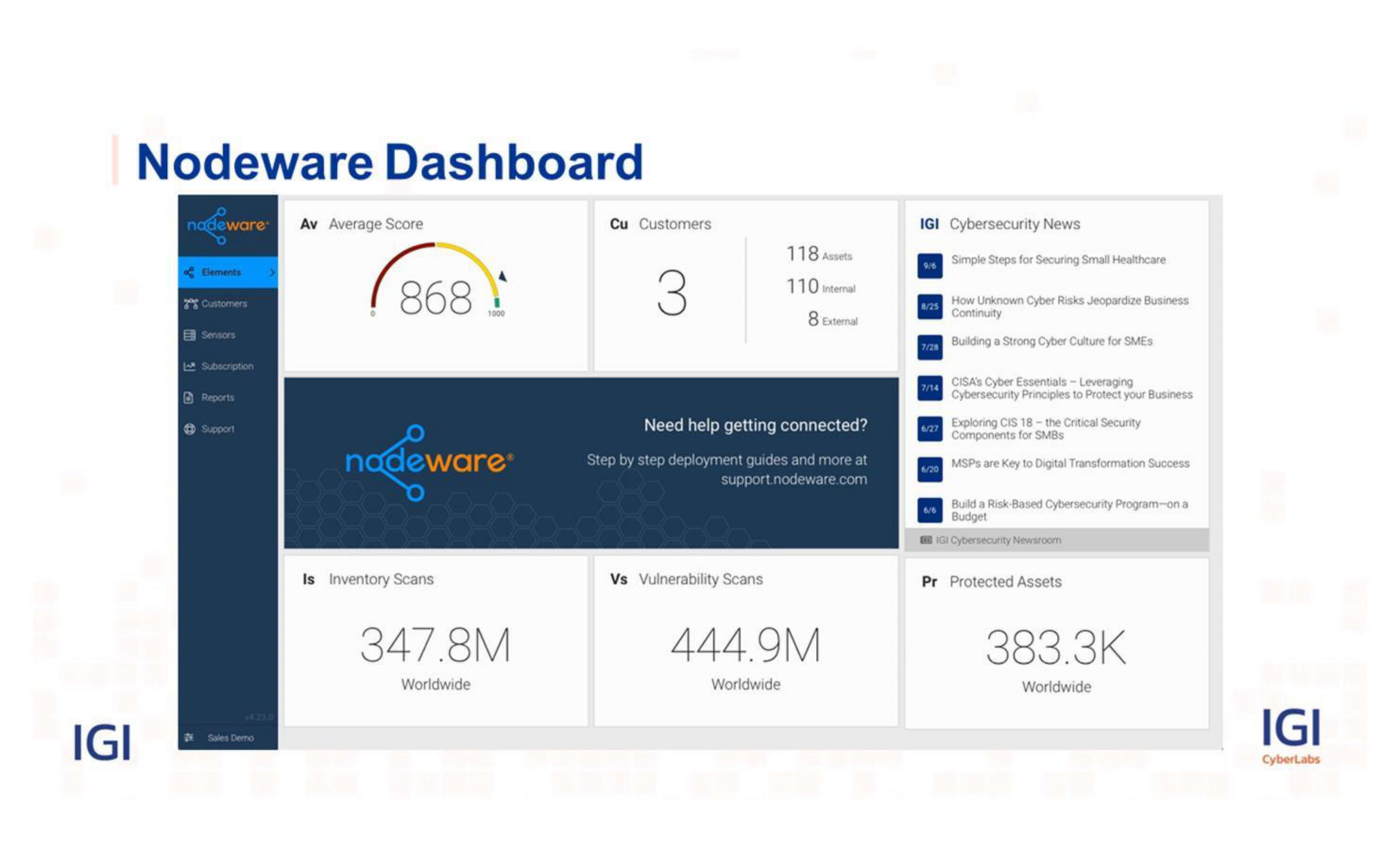Viewport: 1400px width, 850px height.
Task: Click the Nodeware logo in the help banner
Action: click(x=429, y=463)
